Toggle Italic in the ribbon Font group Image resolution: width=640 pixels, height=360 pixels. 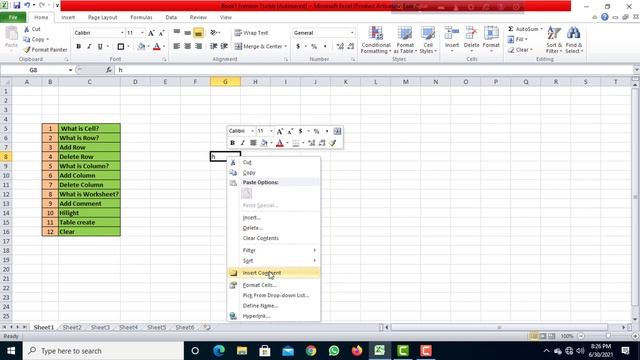pyautogui.click(x=89, y=47)
